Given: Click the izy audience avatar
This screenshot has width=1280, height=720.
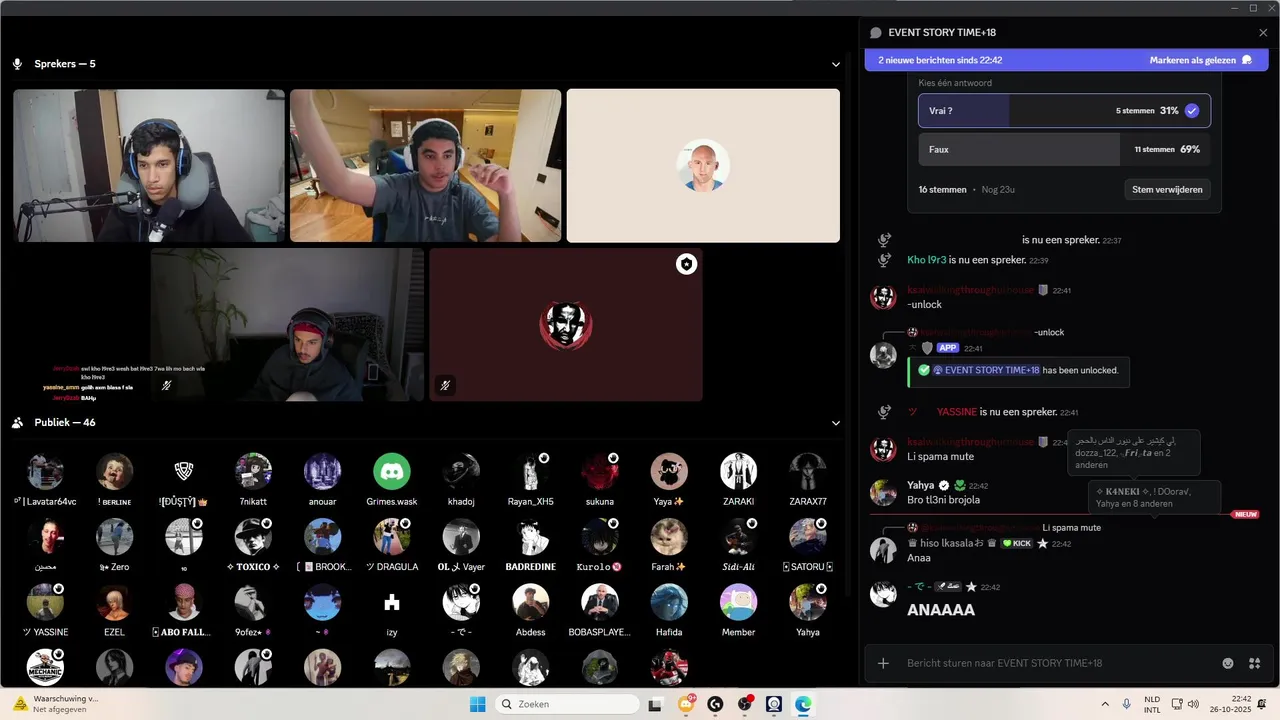Looking at the screenshot, I should tap(392, 602).
